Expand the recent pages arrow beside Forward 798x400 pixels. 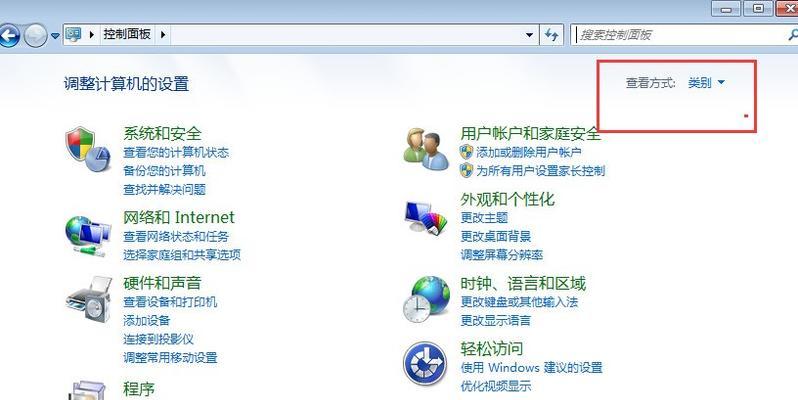pos(55,36)
